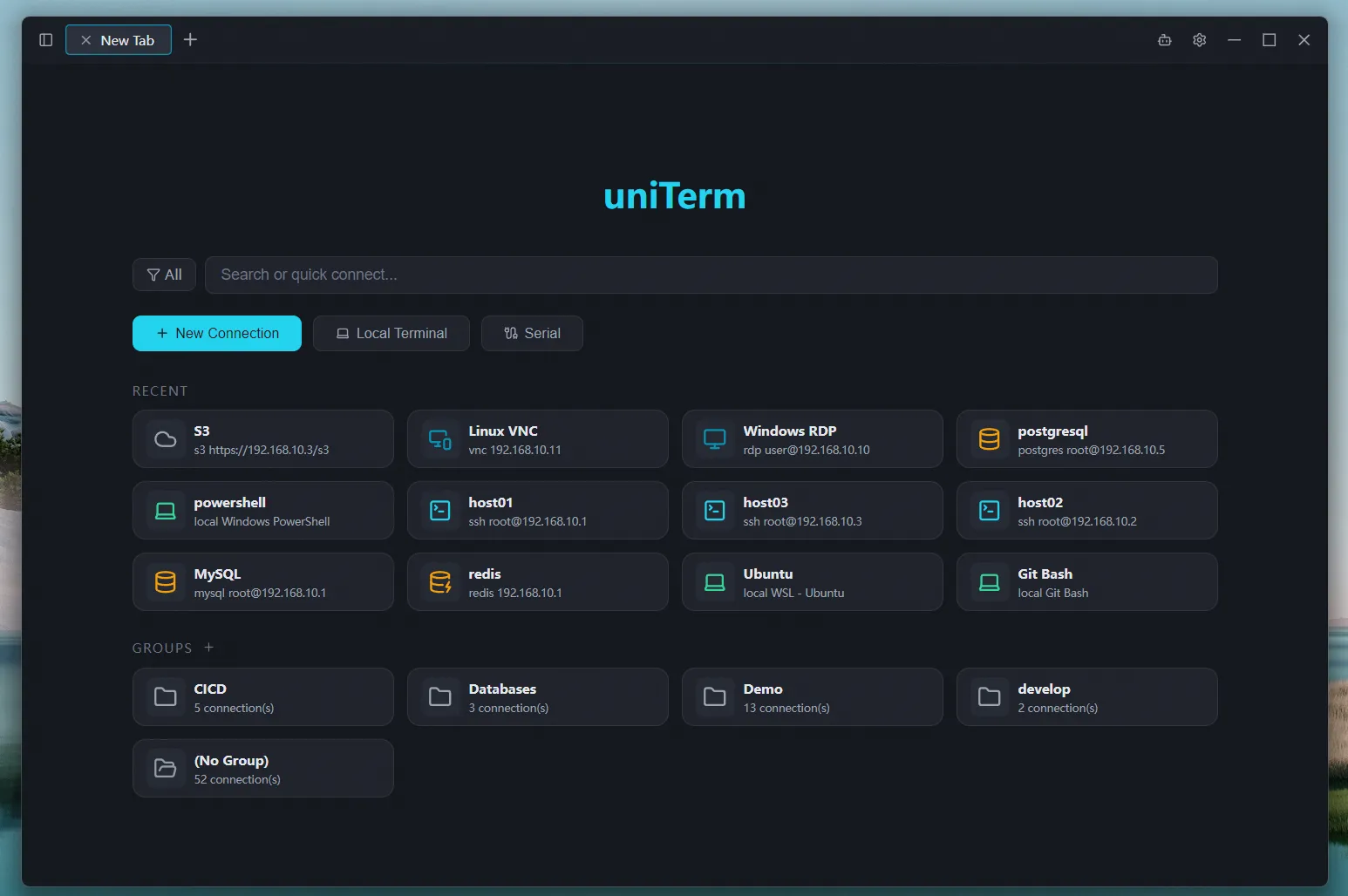Open the Windows RDP connection name

click(x=790, y=431)
